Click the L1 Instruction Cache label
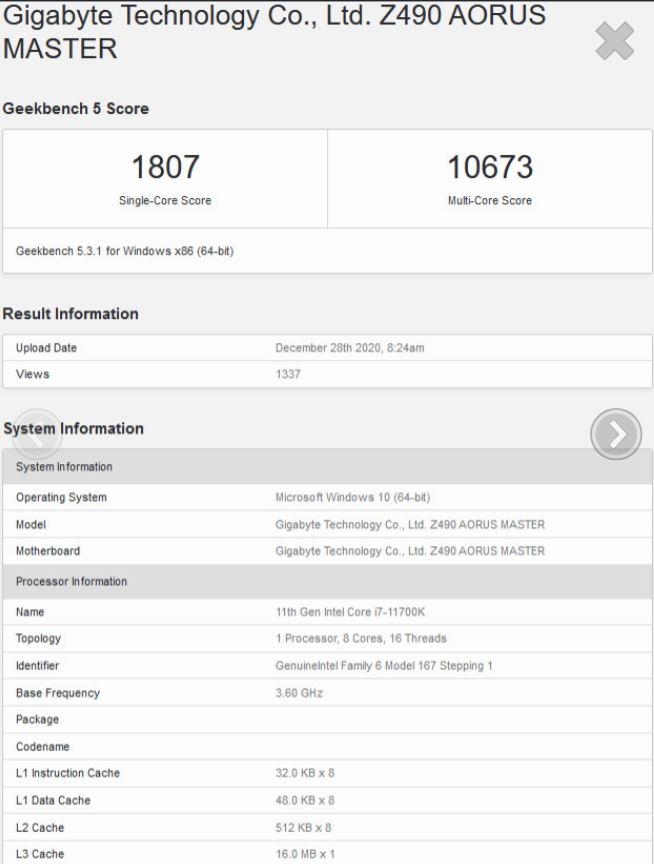Viewport: 654px width, 864px height. tap(68, 773)
